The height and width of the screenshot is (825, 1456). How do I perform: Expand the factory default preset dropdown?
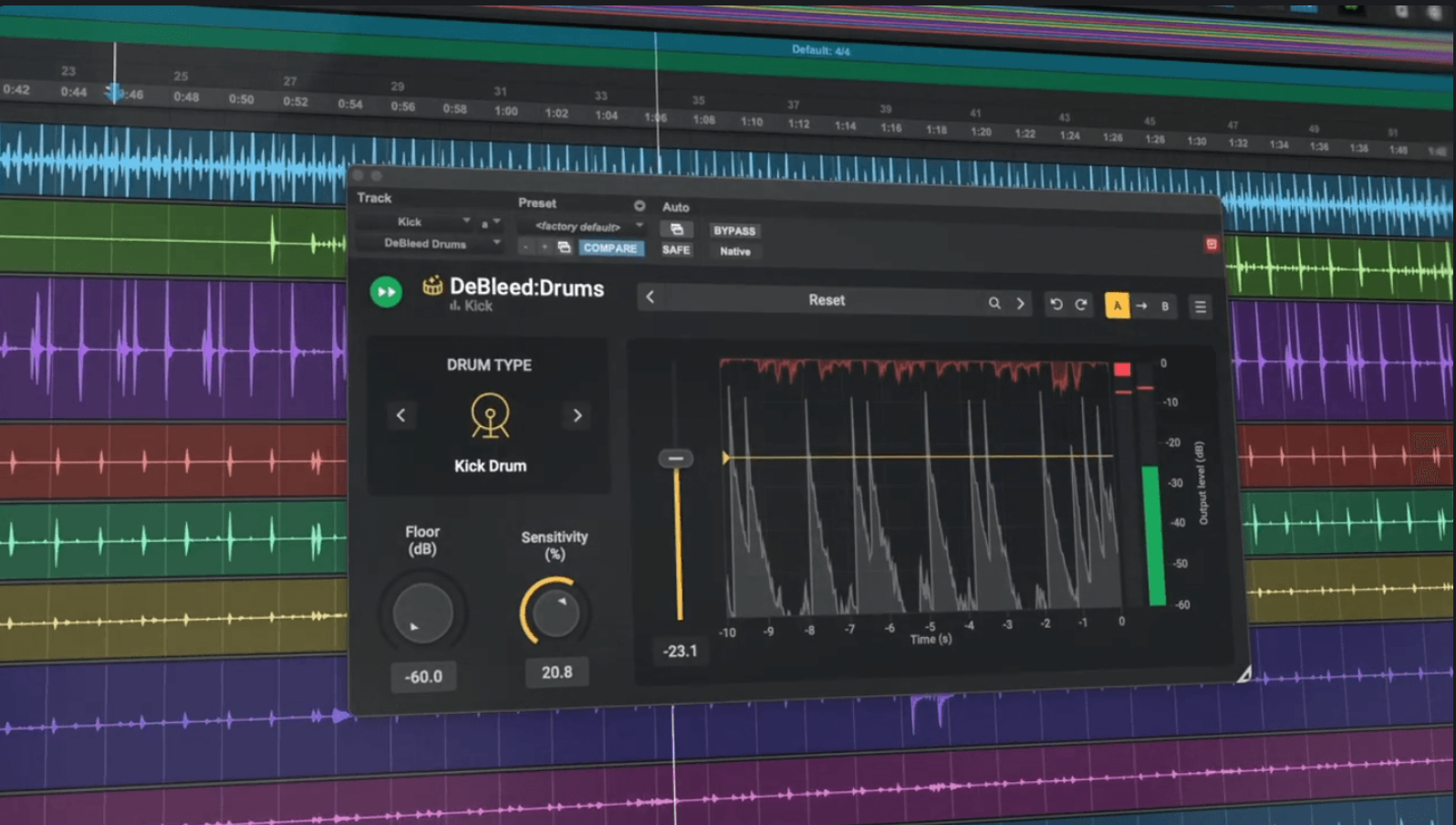(x=581, y=226)
